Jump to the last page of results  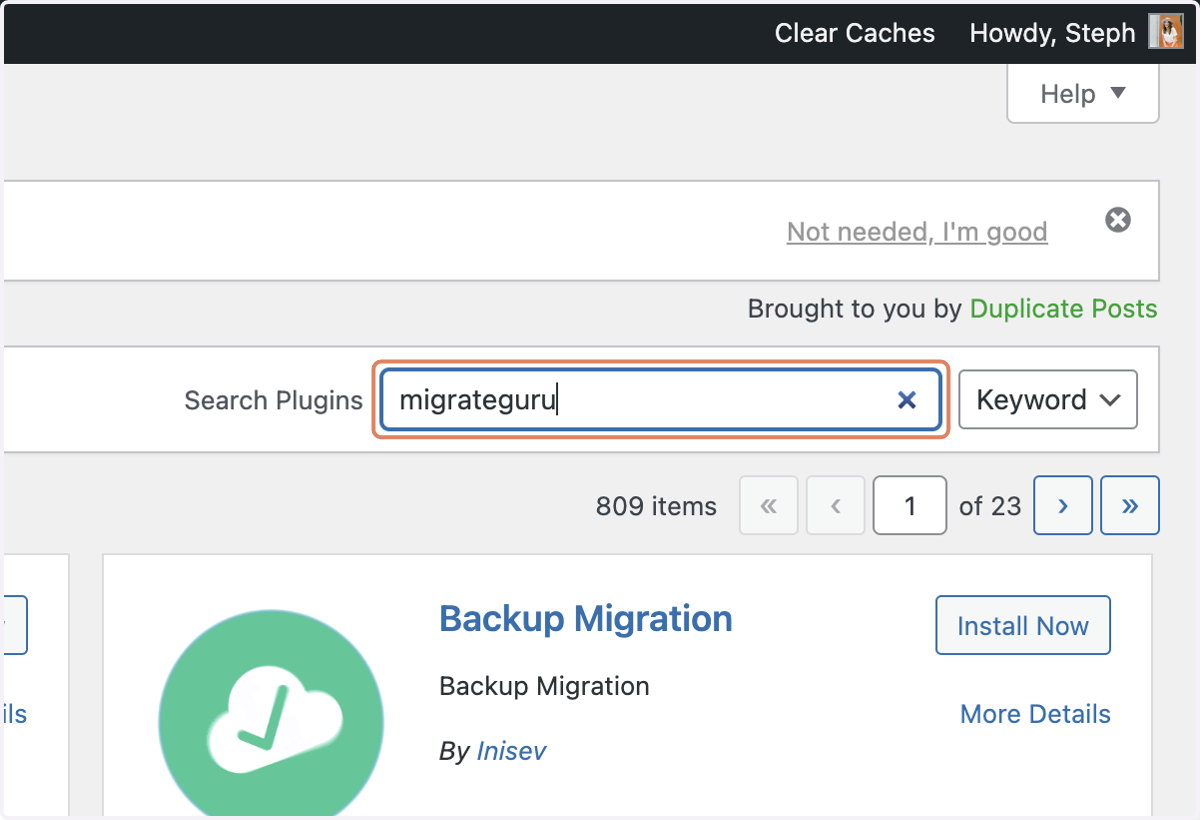click(1130, 506)
